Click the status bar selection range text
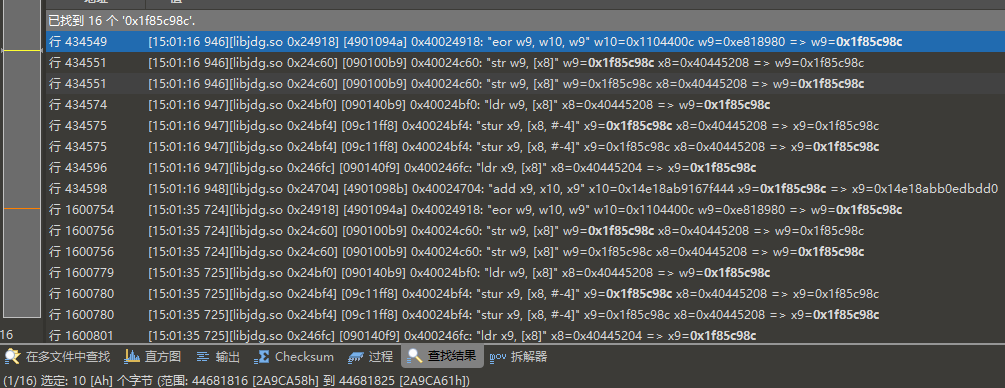Image resolution: width=1005 pixels, height=388 pixels. [237, 381]
